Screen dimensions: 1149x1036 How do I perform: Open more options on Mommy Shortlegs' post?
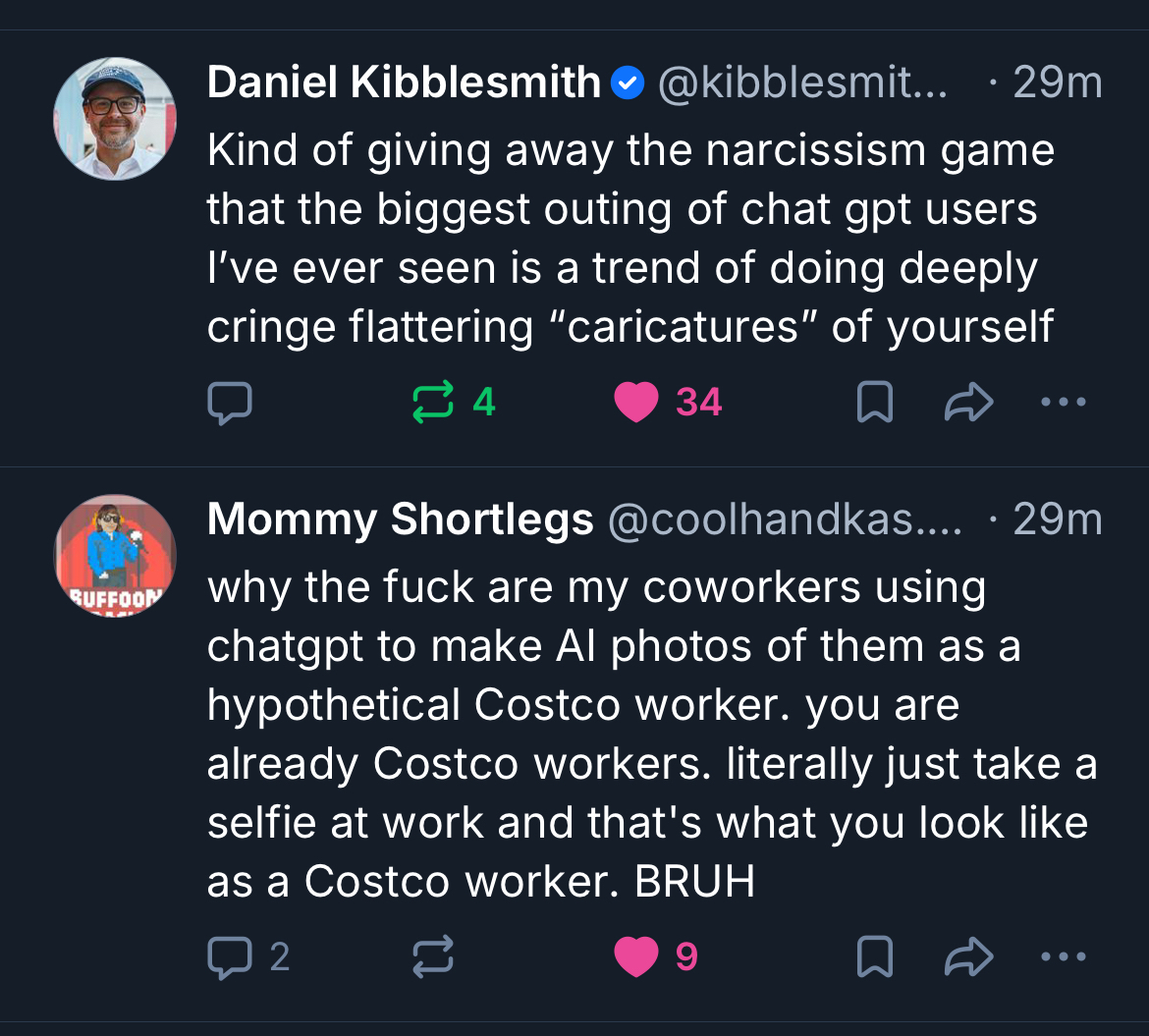(1064, 956)
